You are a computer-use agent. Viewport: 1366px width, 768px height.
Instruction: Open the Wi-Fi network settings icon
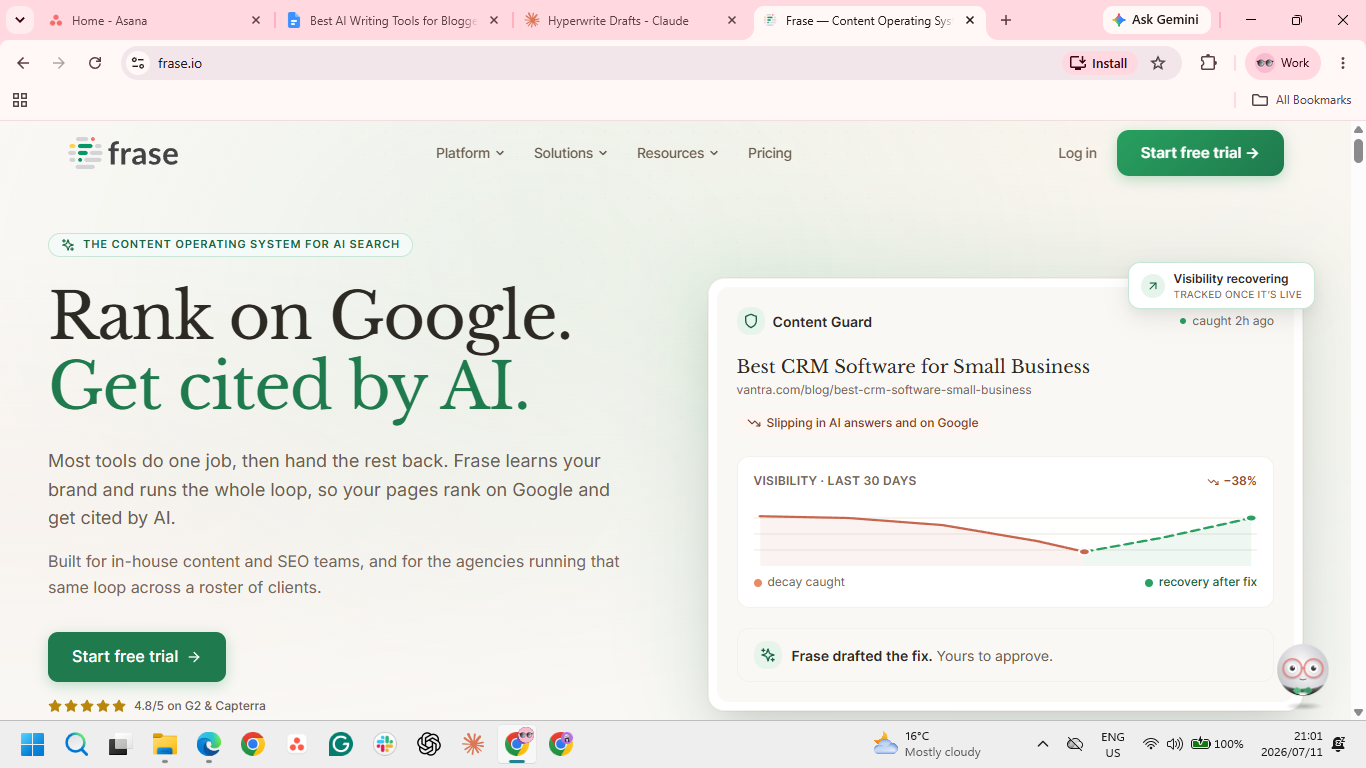pyautogui.click(x=1151, y=744)
